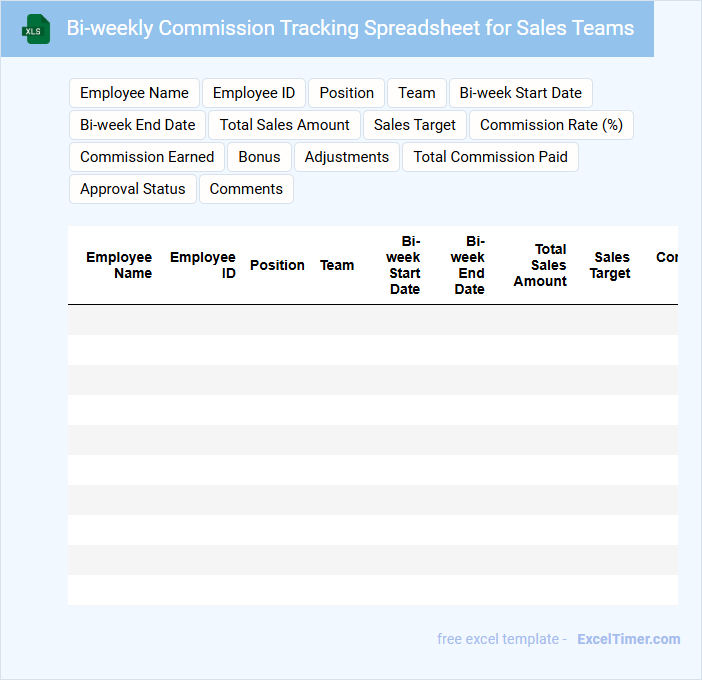Select the Approval Status tag
Viewport: 702px width, 680px height.
pos(133,189)
